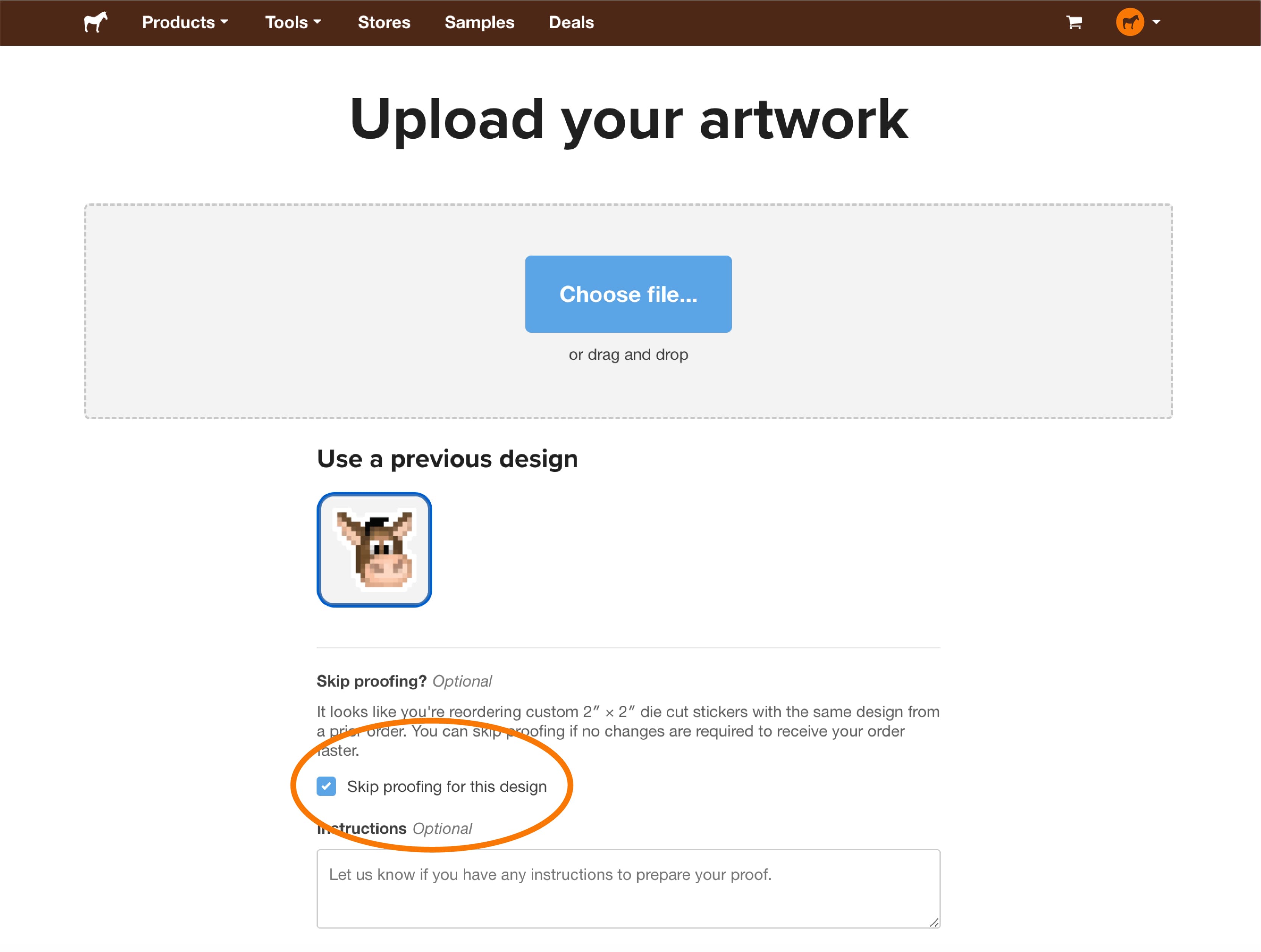Screen dimensions: 1261x952
Task: Go to the Deals page
Action: point(571,22)
